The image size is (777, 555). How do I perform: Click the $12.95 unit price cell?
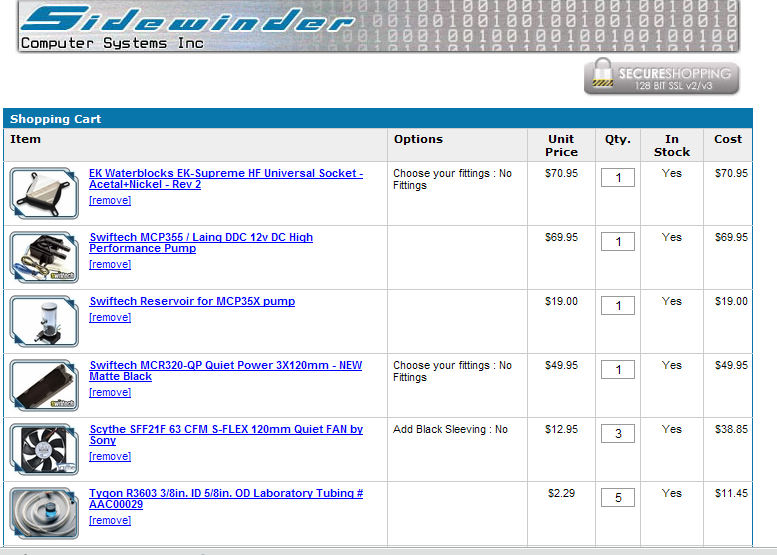coord(561,429)
